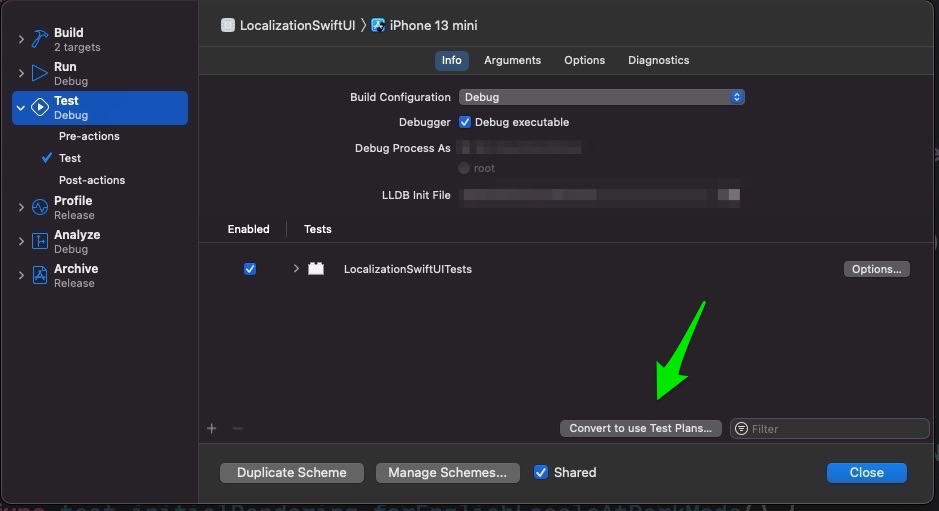Click the Test diamond icon in sidebar
Viewport: 939px width, 511px height.
pyautogui.click(x=40, y=107)
